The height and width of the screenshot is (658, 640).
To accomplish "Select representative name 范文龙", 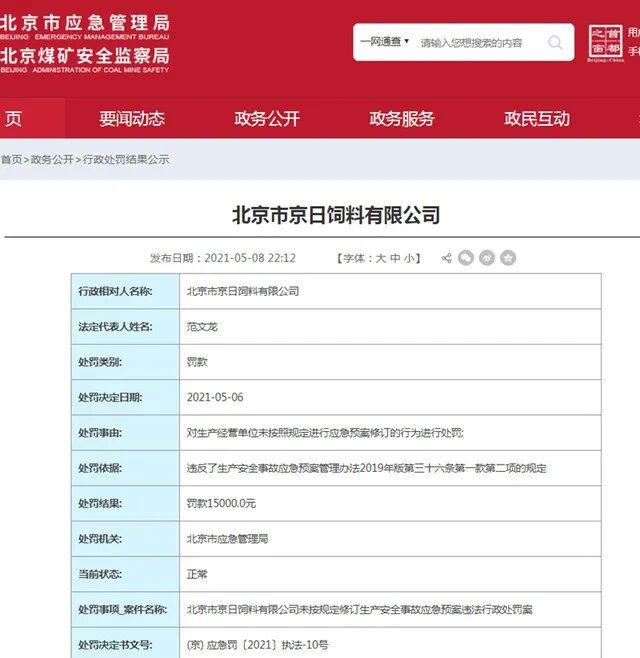I will pos(202,326).
